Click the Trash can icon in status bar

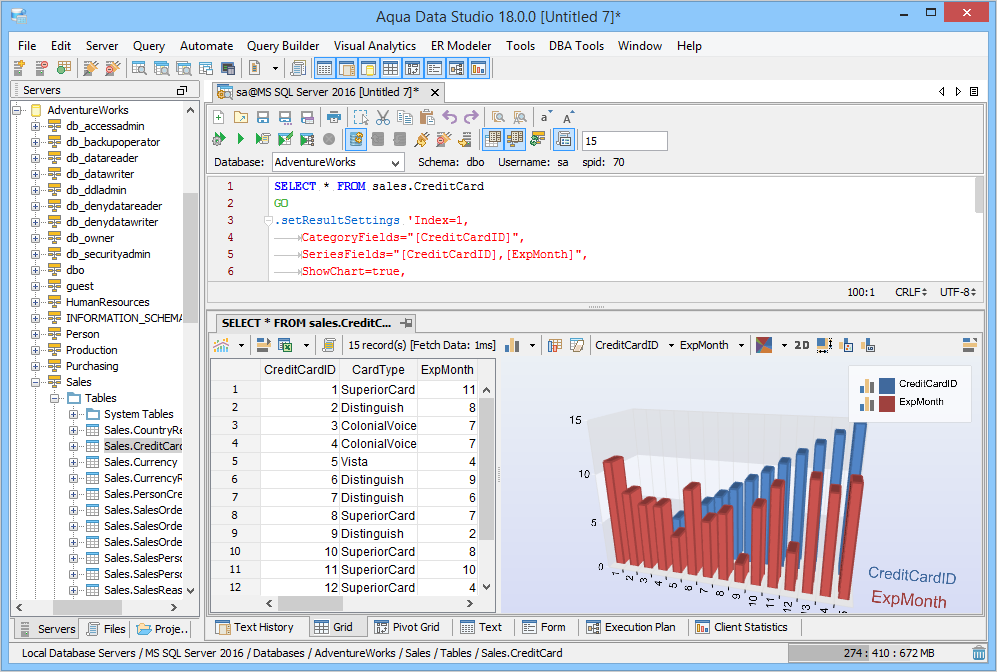(x=979, y=653)
